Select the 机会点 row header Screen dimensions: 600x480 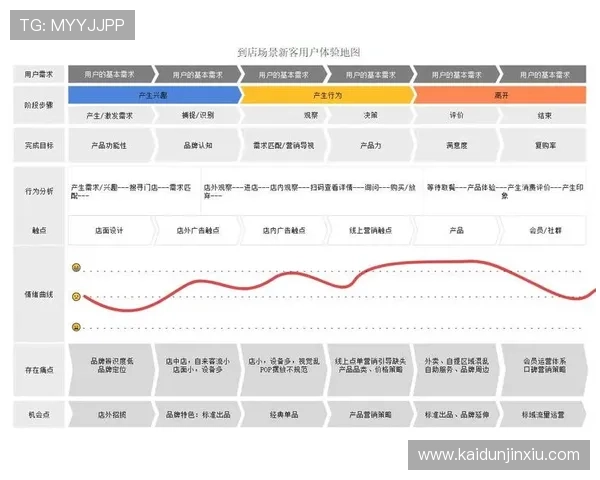tap(39, 415)
